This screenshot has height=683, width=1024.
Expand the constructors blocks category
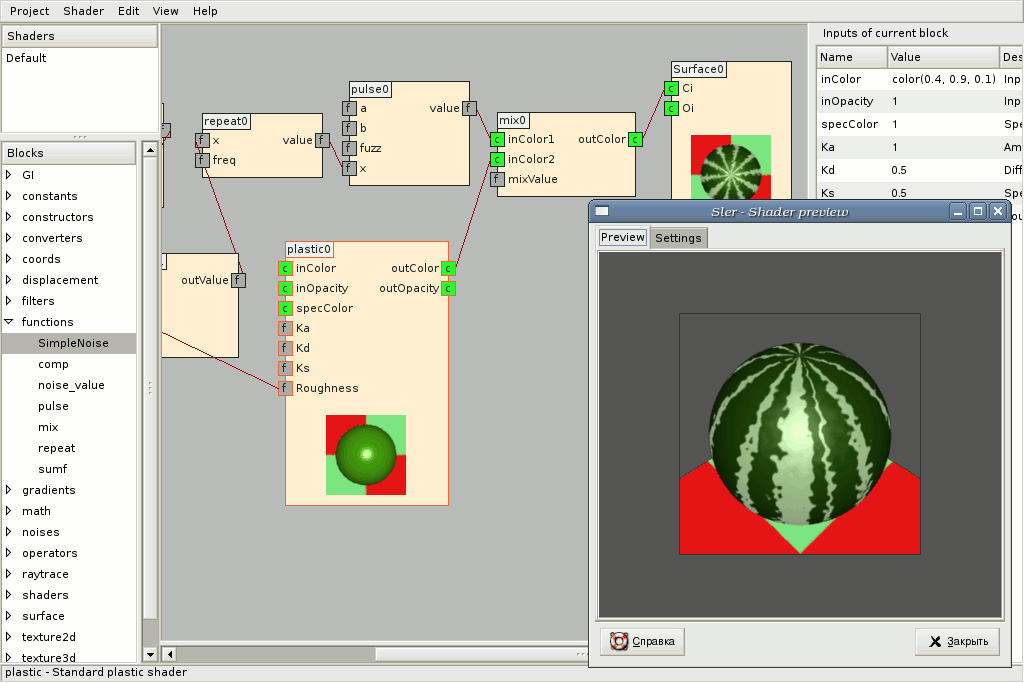pos(9,217)
